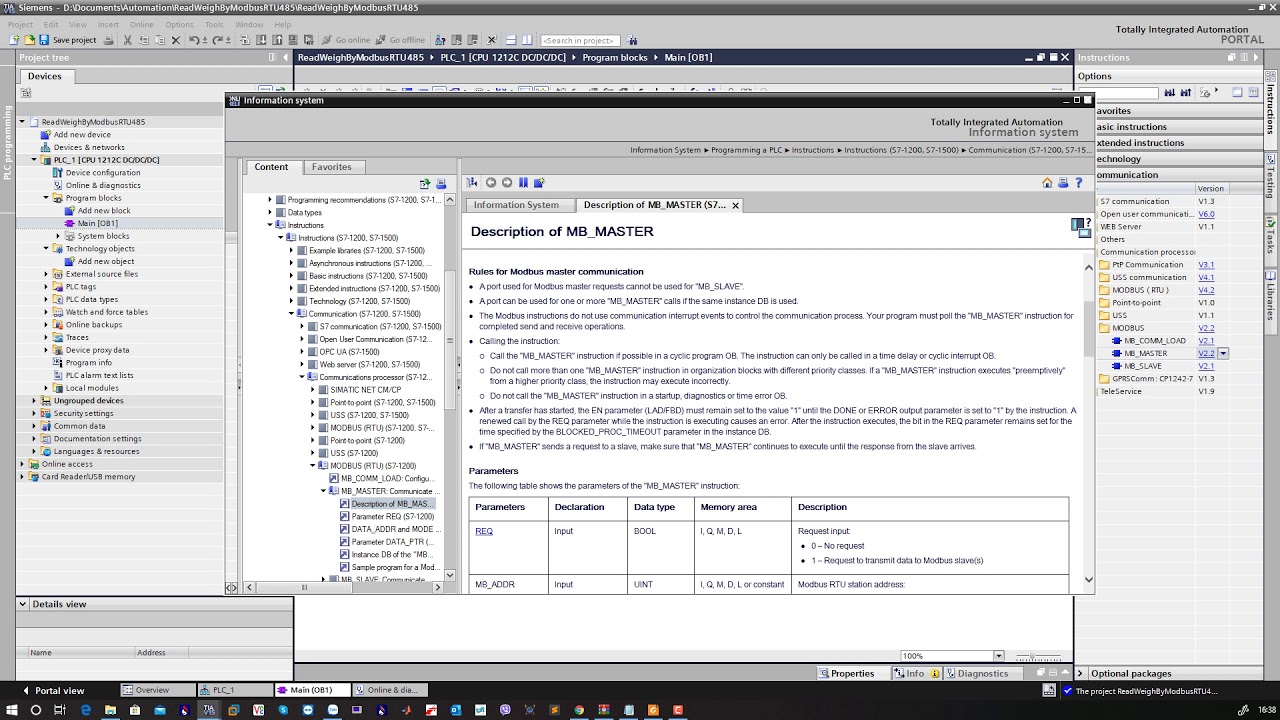
Task: Select MB_COMM_LOAD in Instructions list
Action: pyautogui.click(x=1155, y=341)
